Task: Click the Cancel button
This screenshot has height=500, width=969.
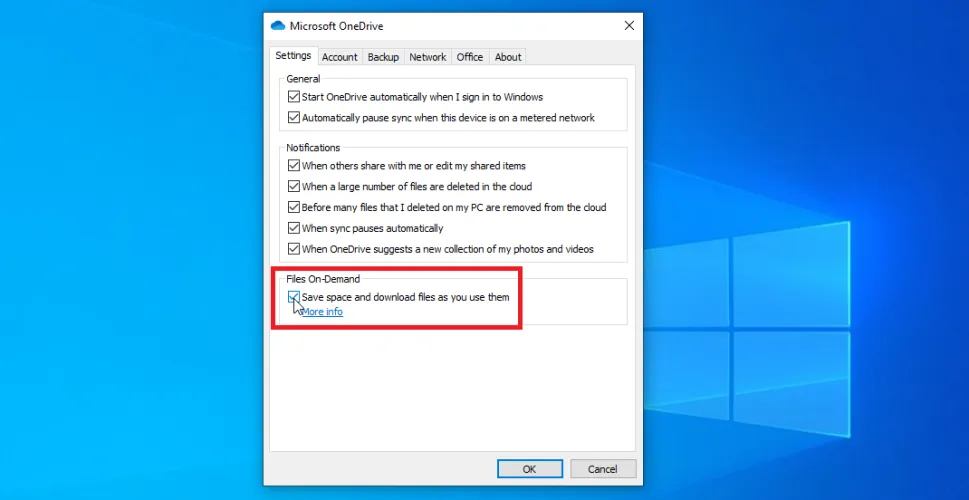Action: [x=602, y=469]
